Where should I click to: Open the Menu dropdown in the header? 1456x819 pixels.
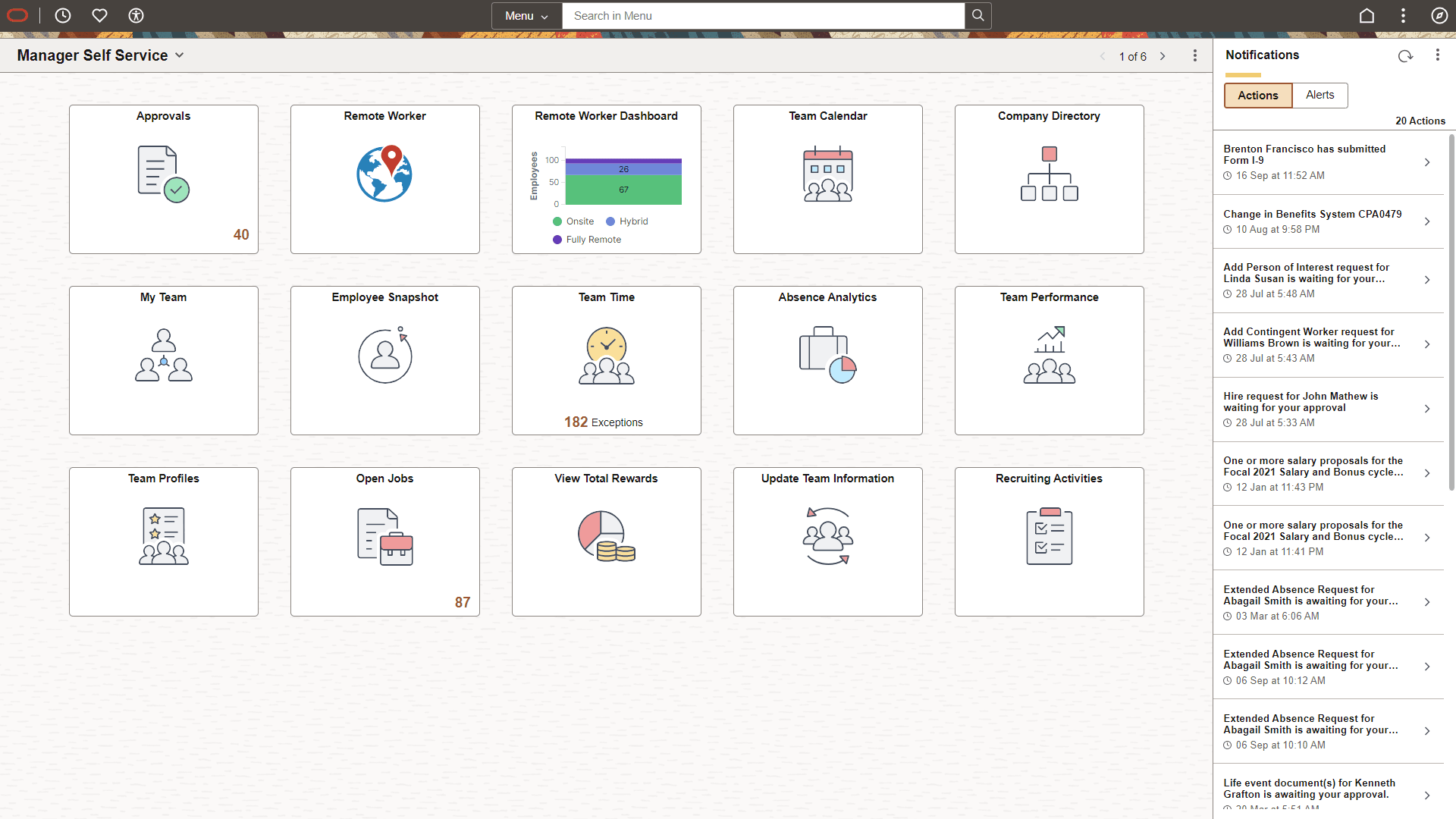coord(526,15)
